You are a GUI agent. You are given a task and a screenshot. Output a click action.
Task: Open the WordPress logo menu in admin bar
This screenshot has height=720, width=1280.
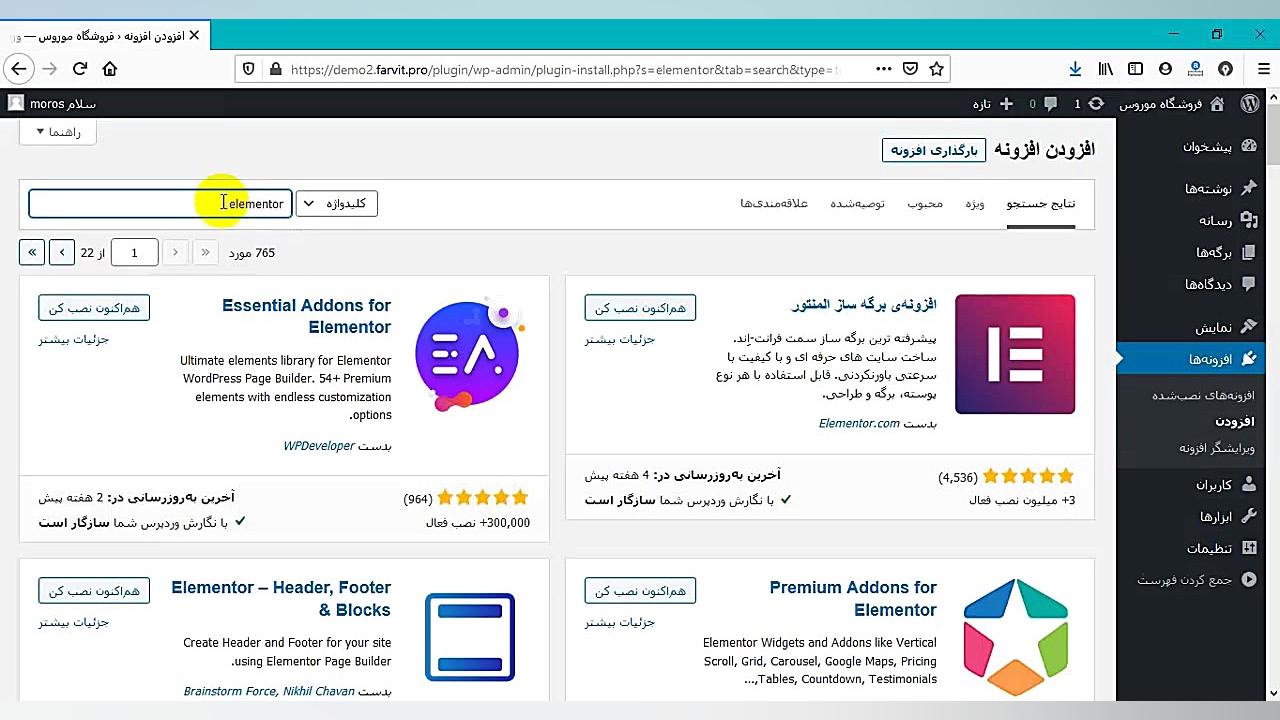point(1250,104)
